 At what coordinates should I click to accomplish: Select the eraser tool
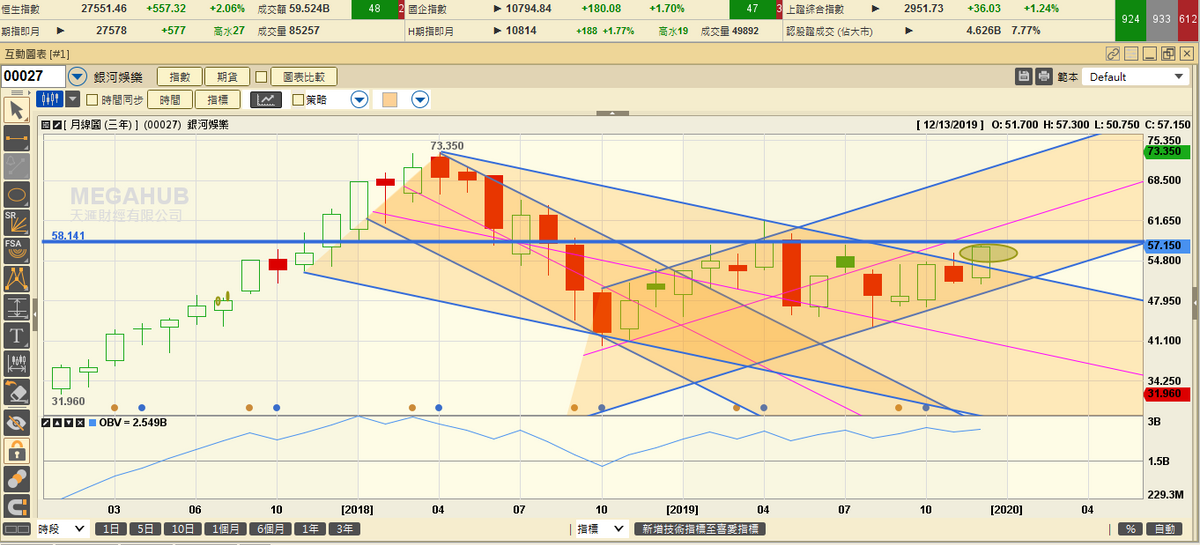(x=17, y=391)
